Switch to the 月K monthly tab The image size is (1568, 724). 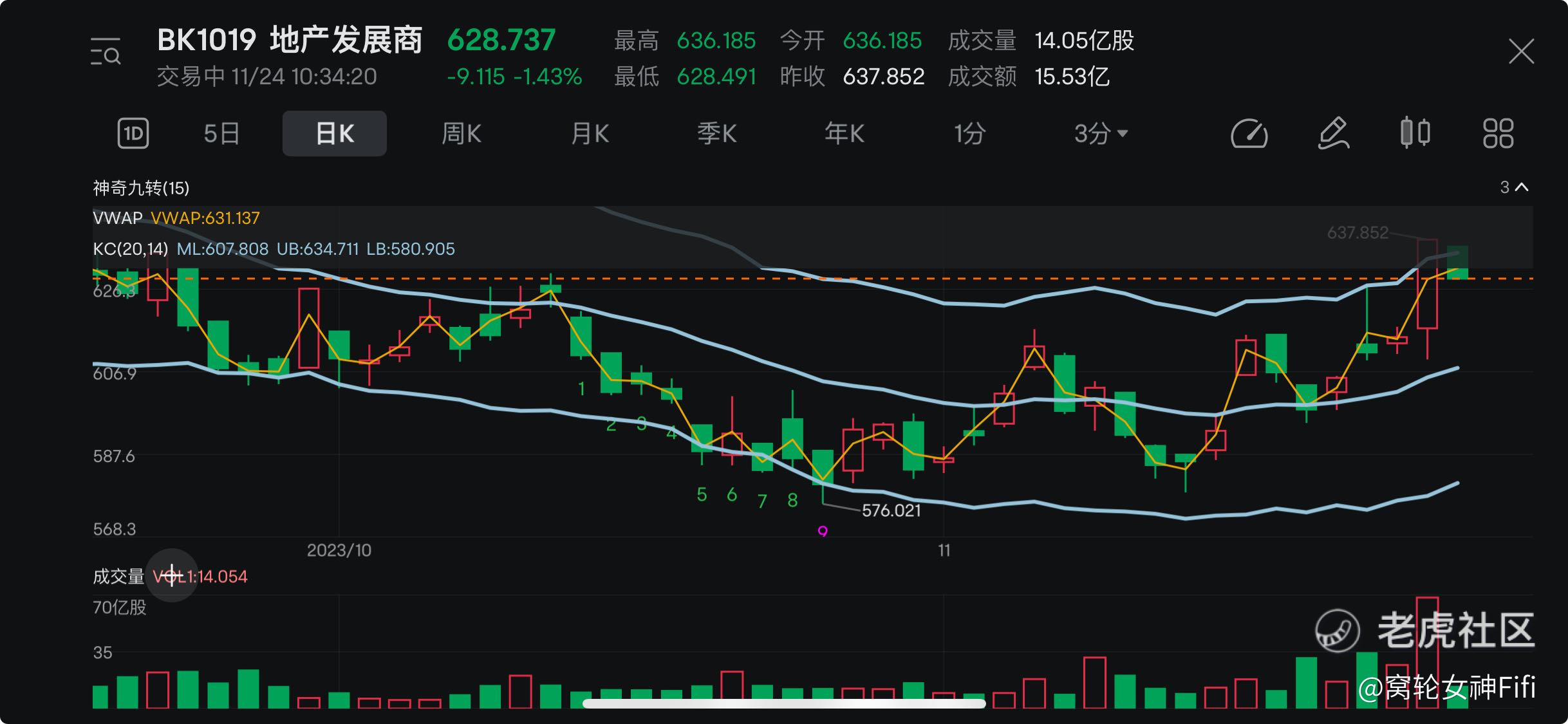pyautogui.click(x=590, y=134)
